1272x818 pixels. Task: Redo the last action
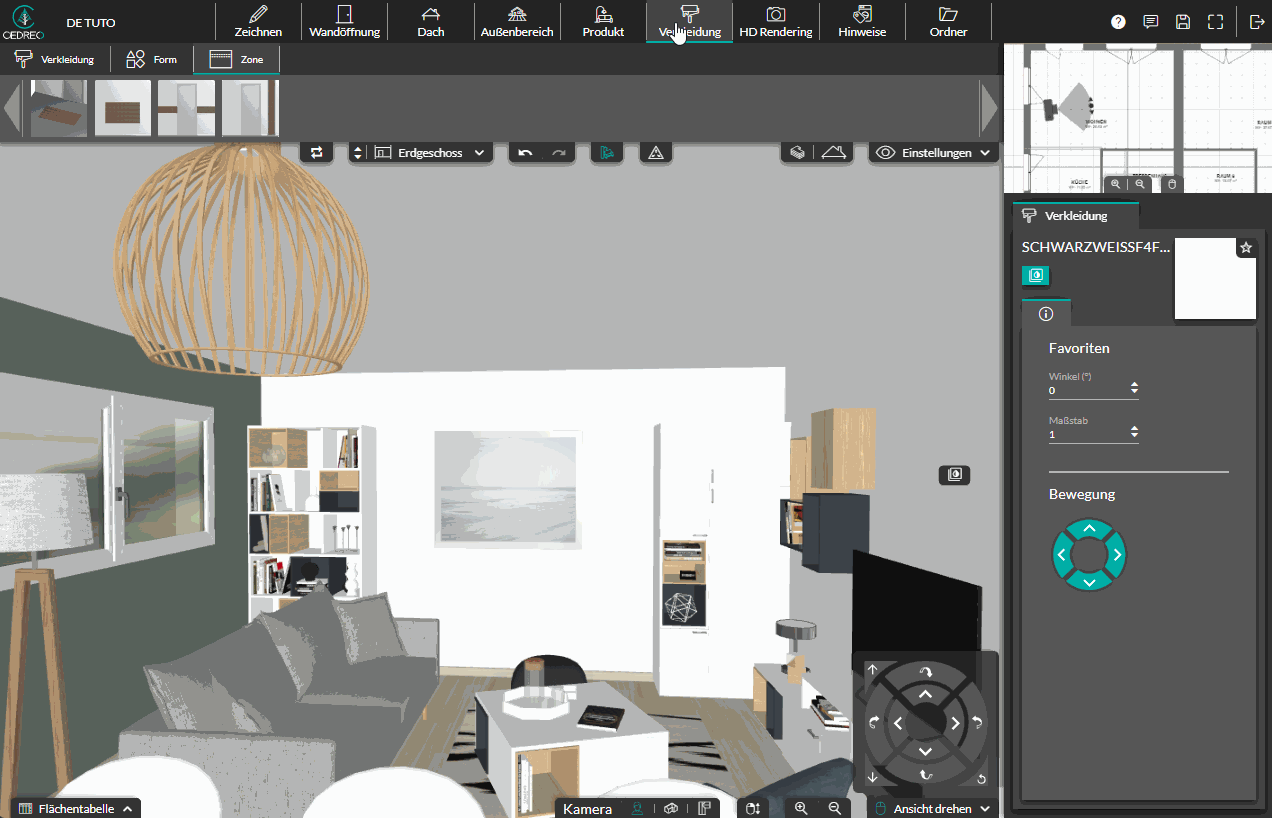[559, 153]
